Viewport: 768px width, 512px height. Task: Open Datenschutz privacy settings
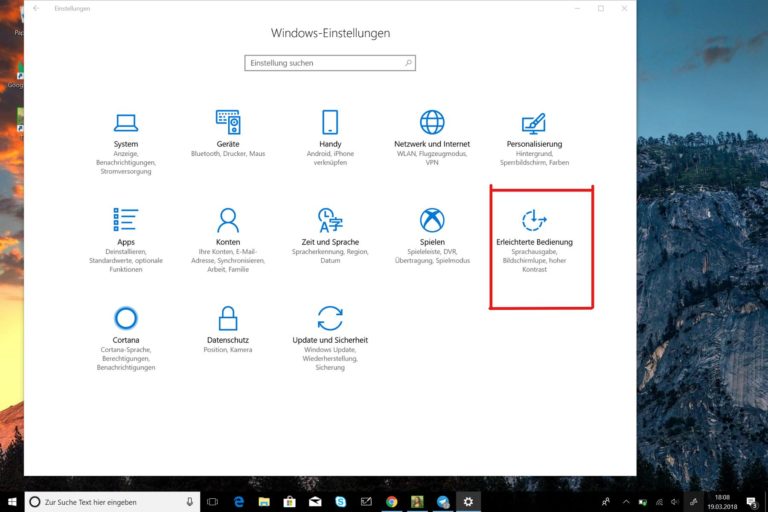tap(228, 330)
